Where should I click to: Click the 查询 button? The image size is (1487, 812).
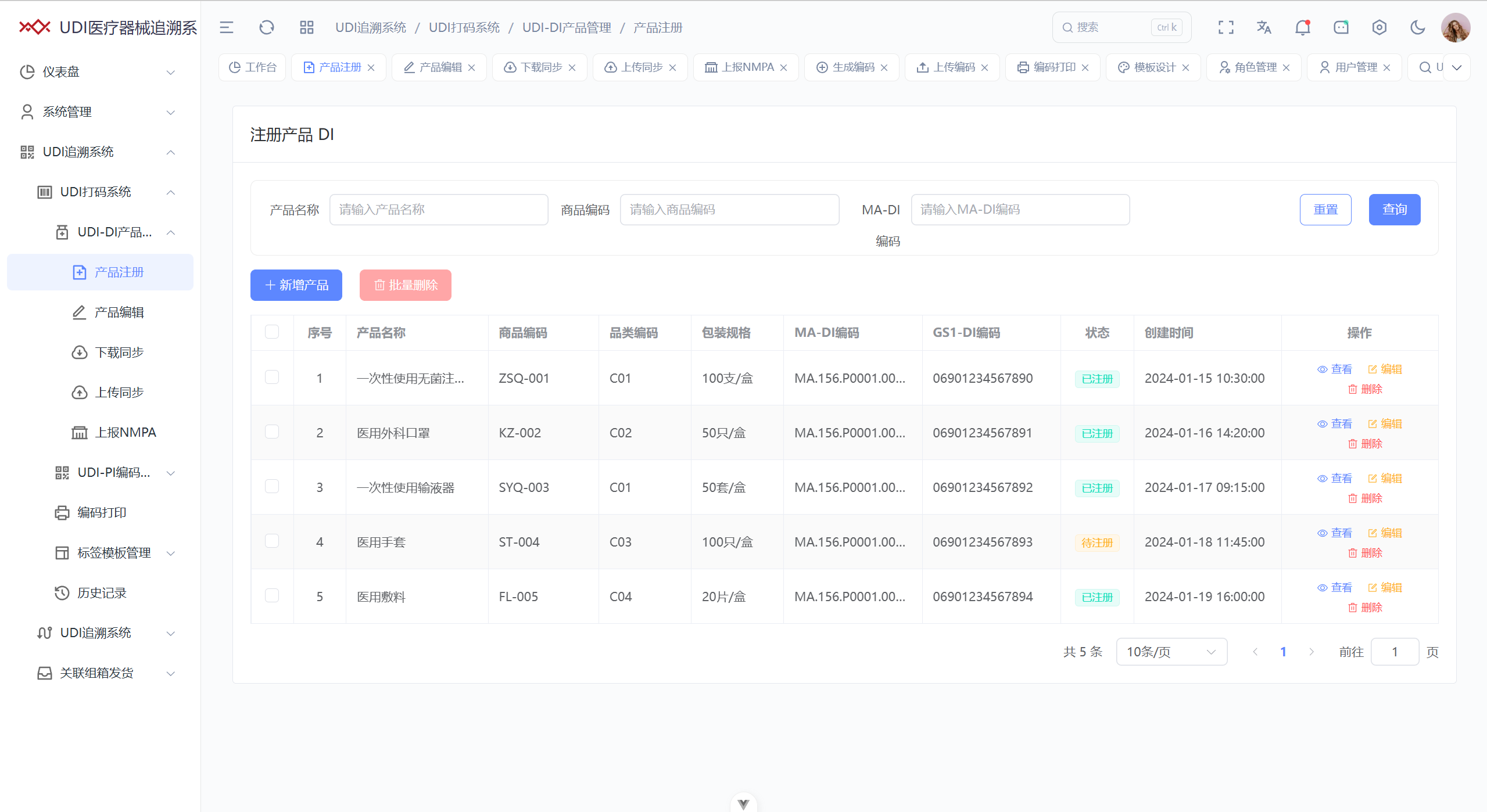pos(1395,210)
